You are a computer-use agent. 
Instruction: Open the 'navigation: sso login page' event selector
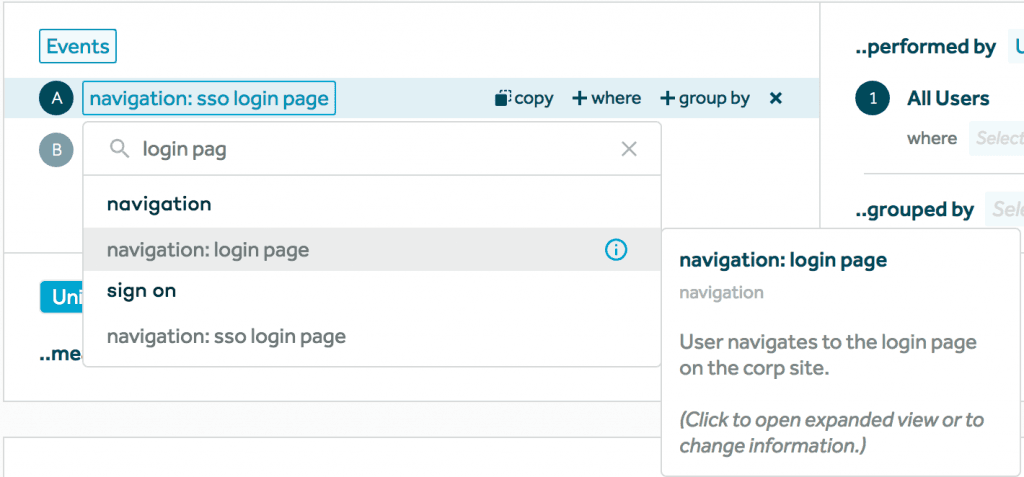[x=209, y=98]
